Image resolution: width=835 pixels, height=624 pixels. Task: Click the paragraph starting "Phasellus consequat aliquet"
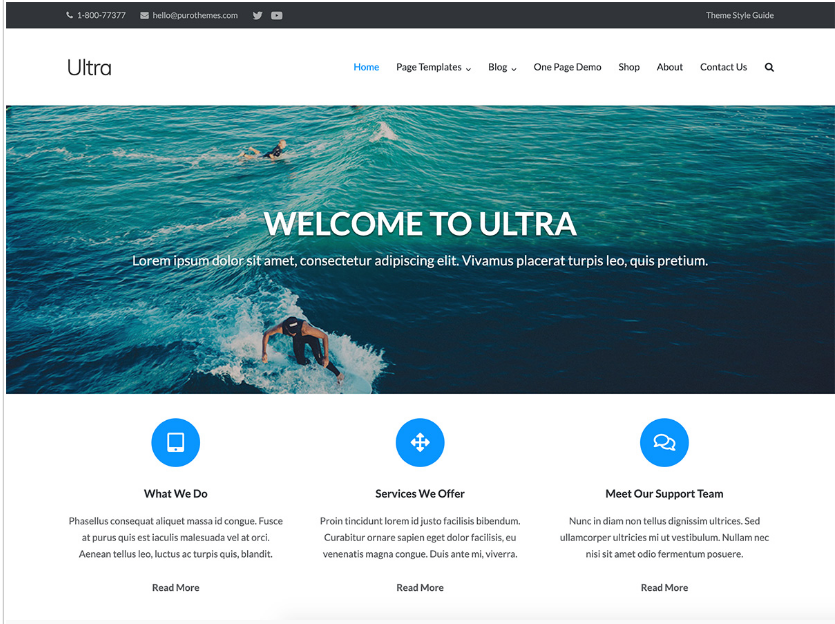[176, 537]
